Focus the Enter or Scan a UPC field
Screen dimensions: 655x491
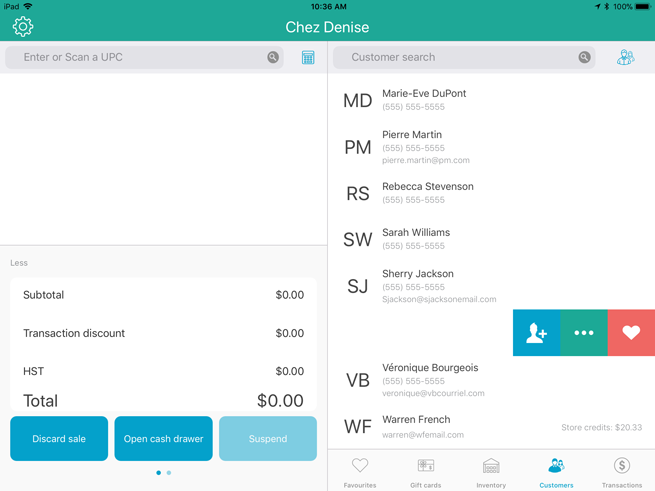tap(140, 58)
